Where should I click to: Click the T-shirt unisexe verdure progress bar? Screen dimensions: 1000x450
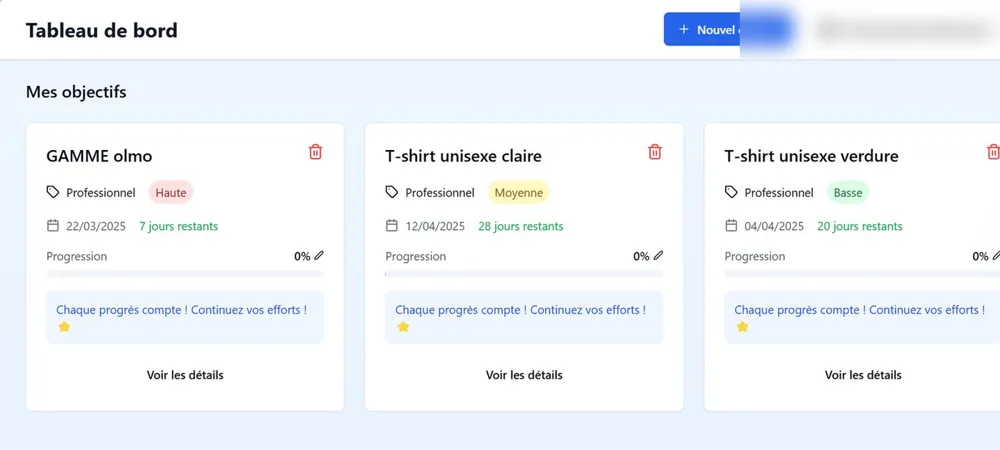click(862, 273)
